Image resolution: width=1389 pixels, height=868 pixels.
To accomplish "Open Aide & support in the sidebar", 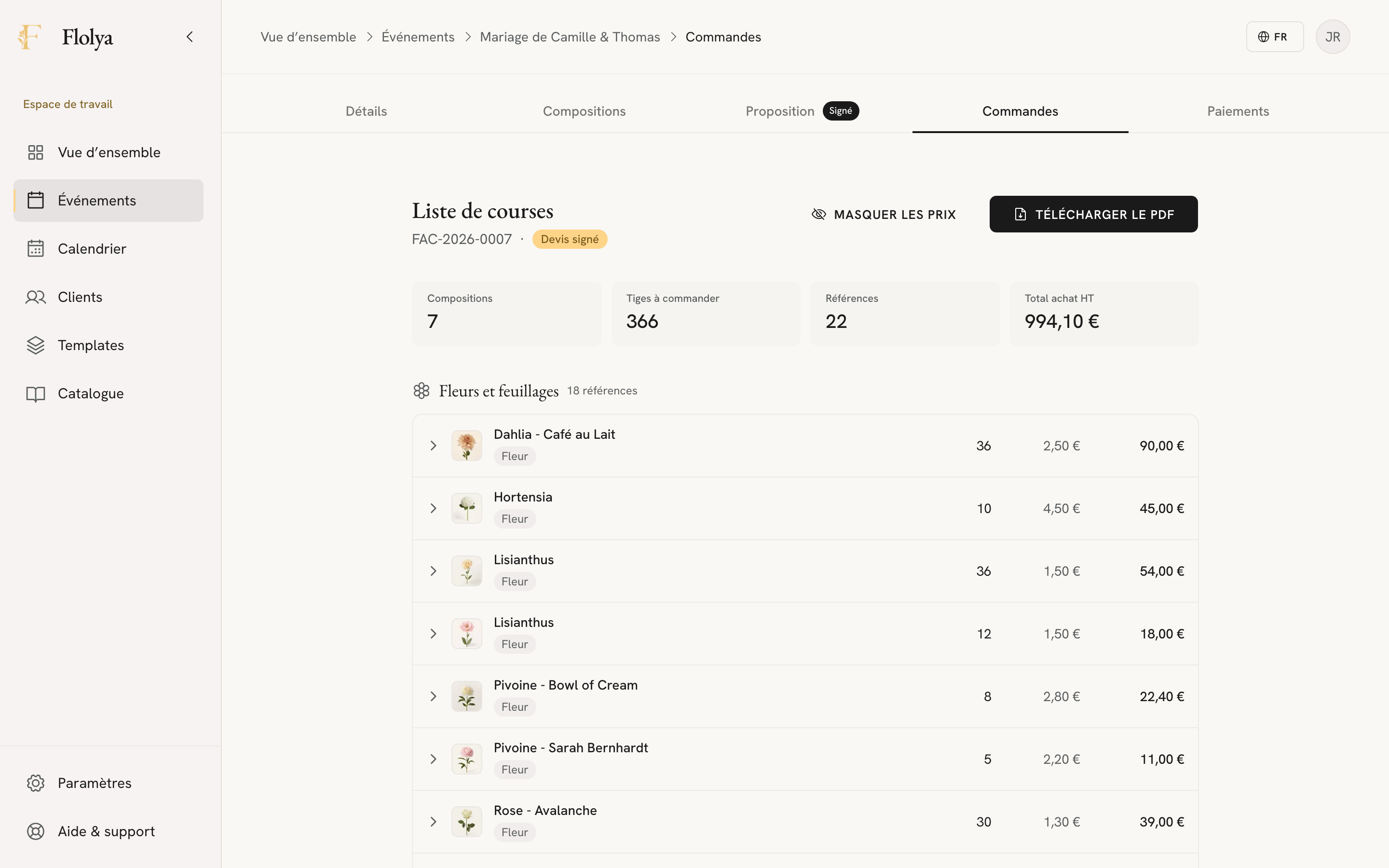I will [x=109, y=831].
